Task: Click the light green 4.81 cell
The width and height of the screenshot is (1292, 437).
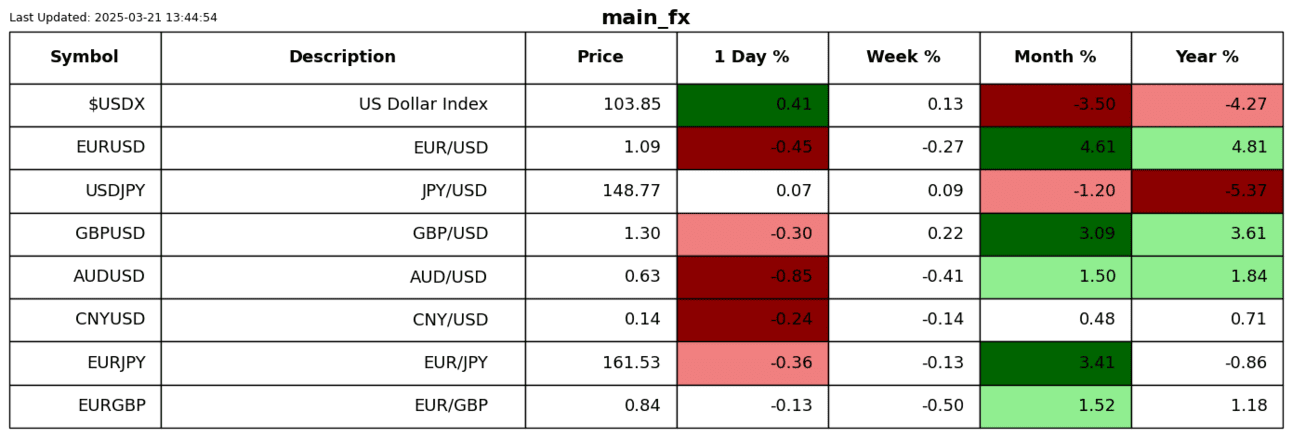Action: 1207,147
